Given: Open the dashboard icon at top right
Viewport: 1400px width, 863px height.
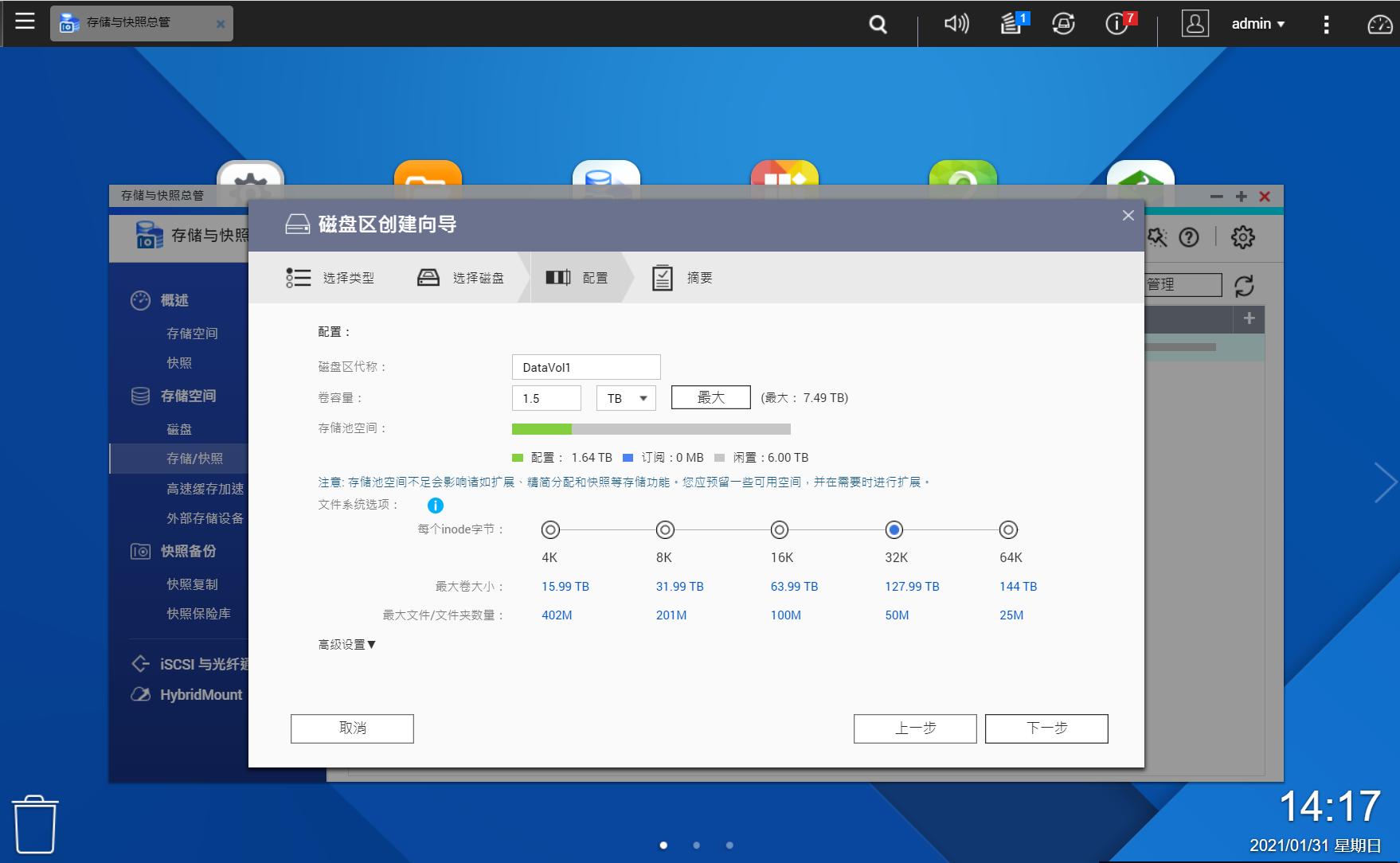Looking at the screenshot, I should [x=1378, y=24].
